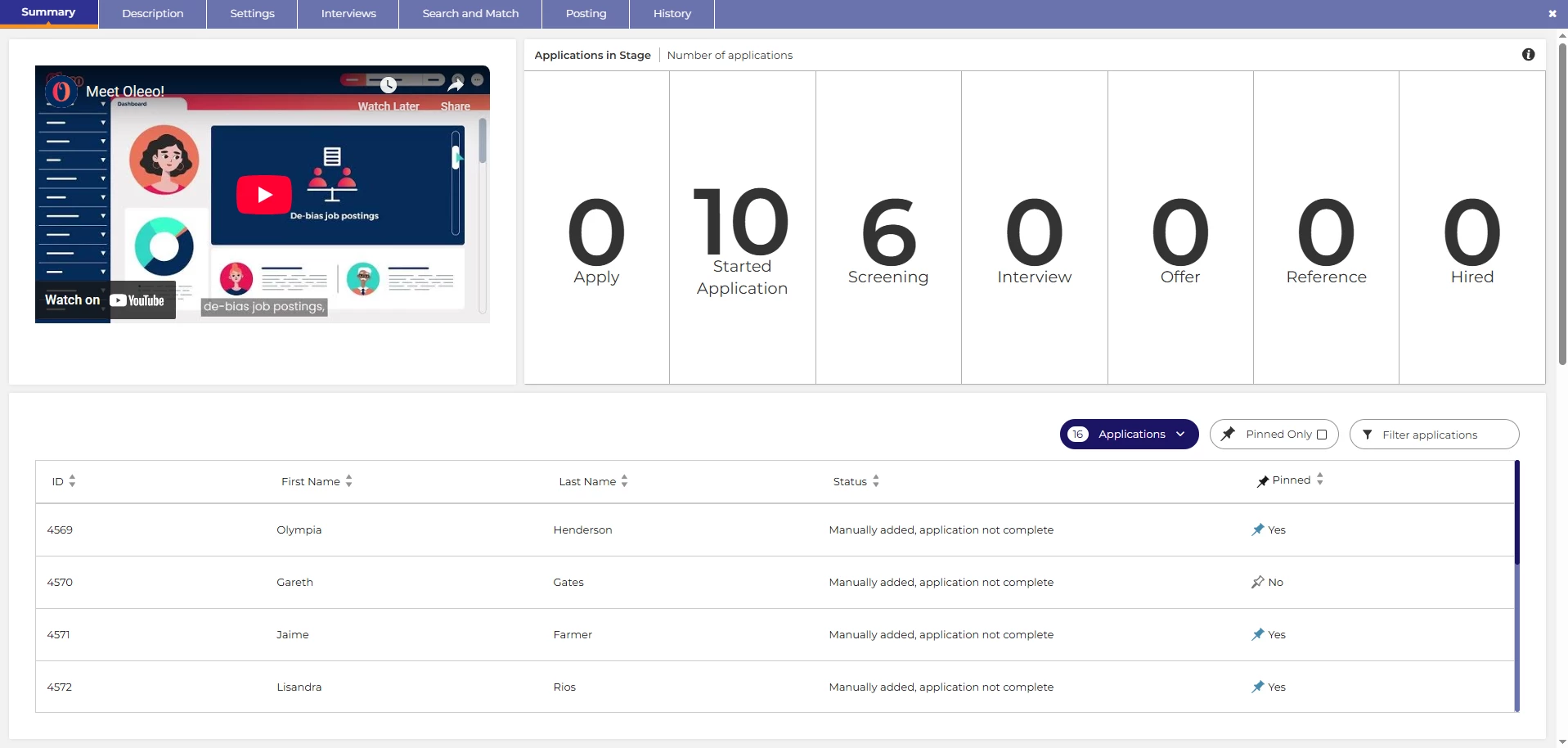Click status text in Lisandra Rios row
This screenshot has height=748, width=1568.
coord(941,687)
